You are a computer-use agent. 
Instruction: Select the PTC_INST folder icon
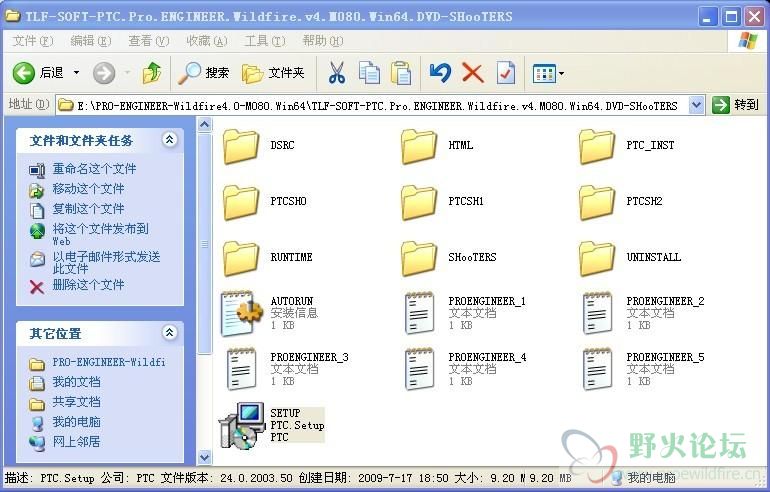tap(596, 146)
